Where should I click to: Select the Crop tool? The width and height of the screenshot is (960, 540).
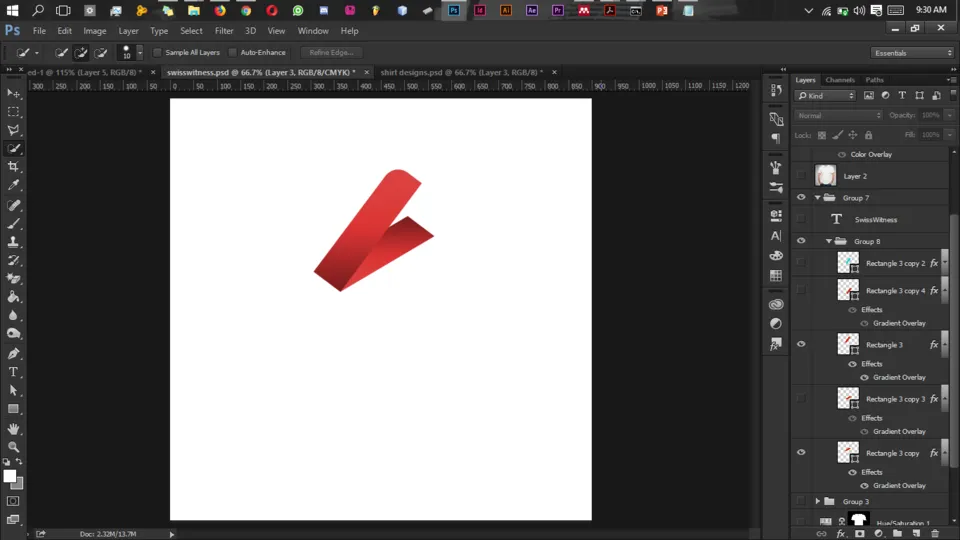pos(14,167)
